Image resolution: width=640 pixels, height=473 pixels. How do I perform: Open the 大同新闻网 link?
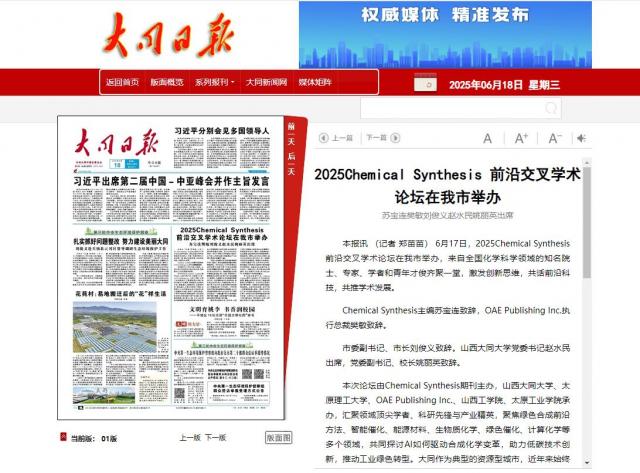267,82
